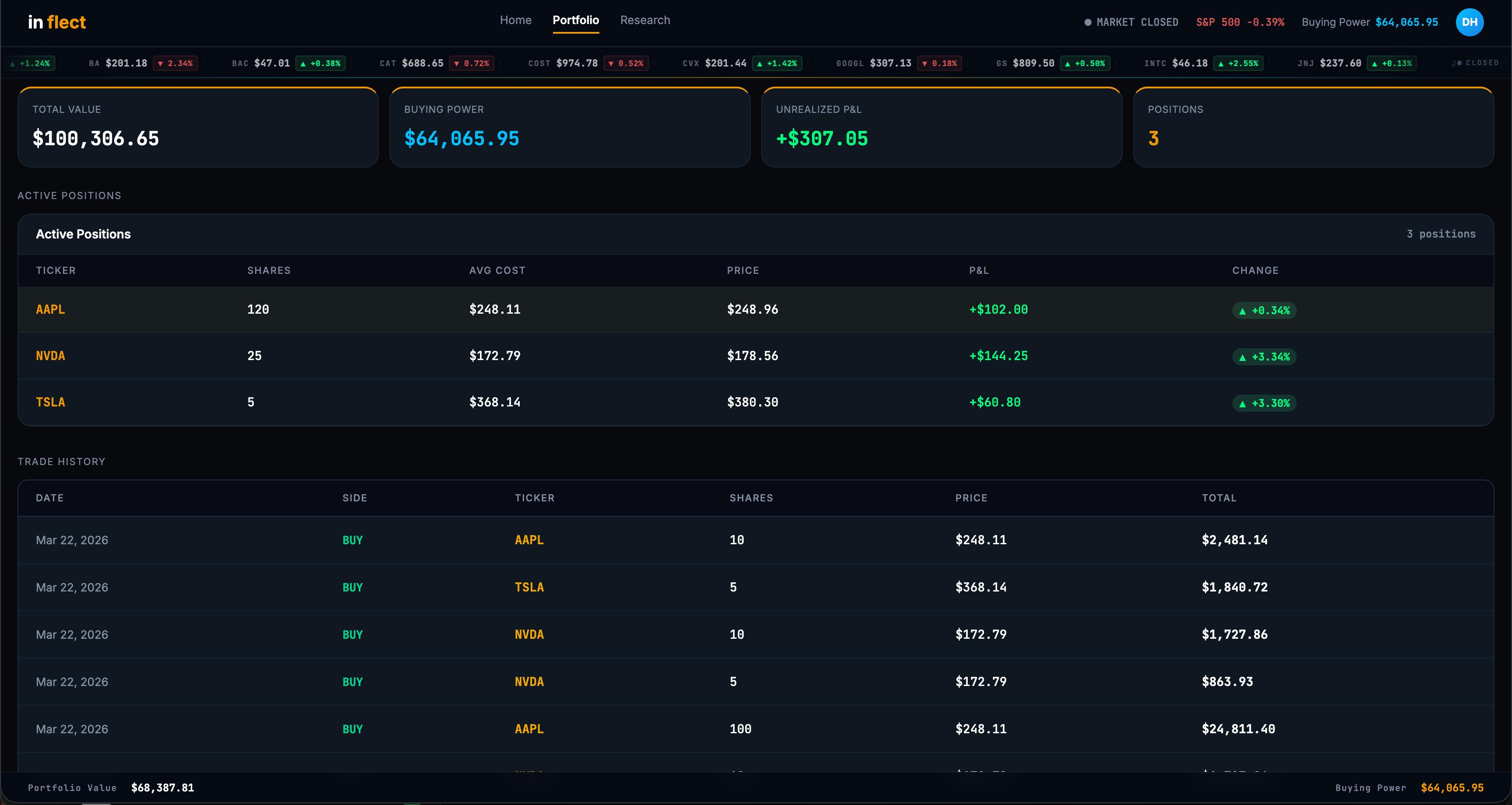Select the Portfolio tab
The width and height of the screenshot is (1512, 805).
pyautogui.click(x=575, y=20)
